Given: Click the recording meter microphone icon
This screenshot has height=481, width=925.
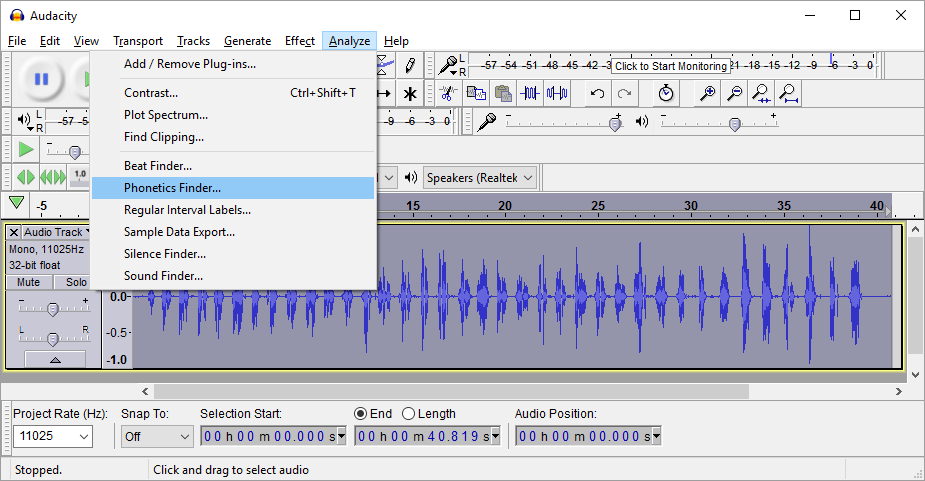Looking at the screenshot, I should (448, 64).
